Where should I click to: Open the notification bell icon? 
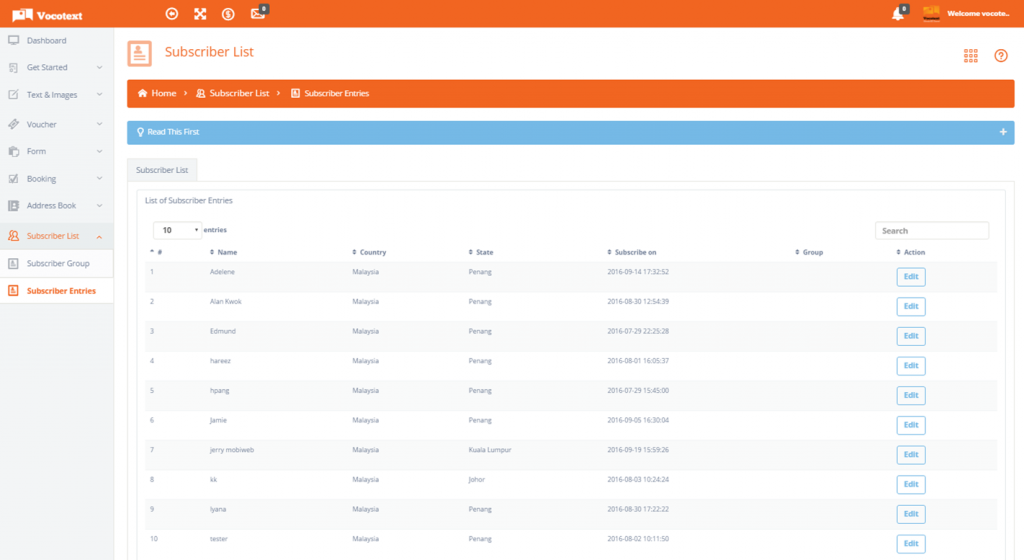pyautogui.click(x=899, y=13)
